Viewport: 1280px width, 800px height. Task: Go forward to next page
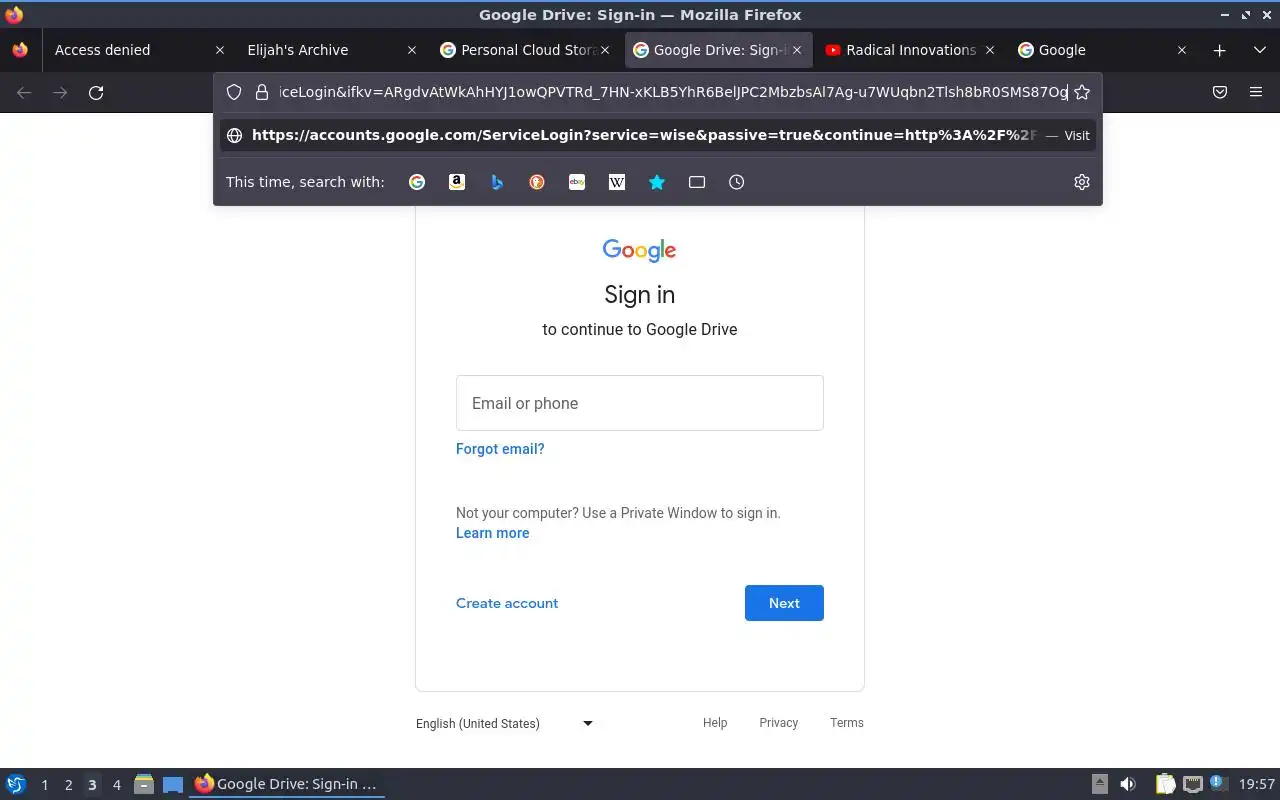[60, 92]
